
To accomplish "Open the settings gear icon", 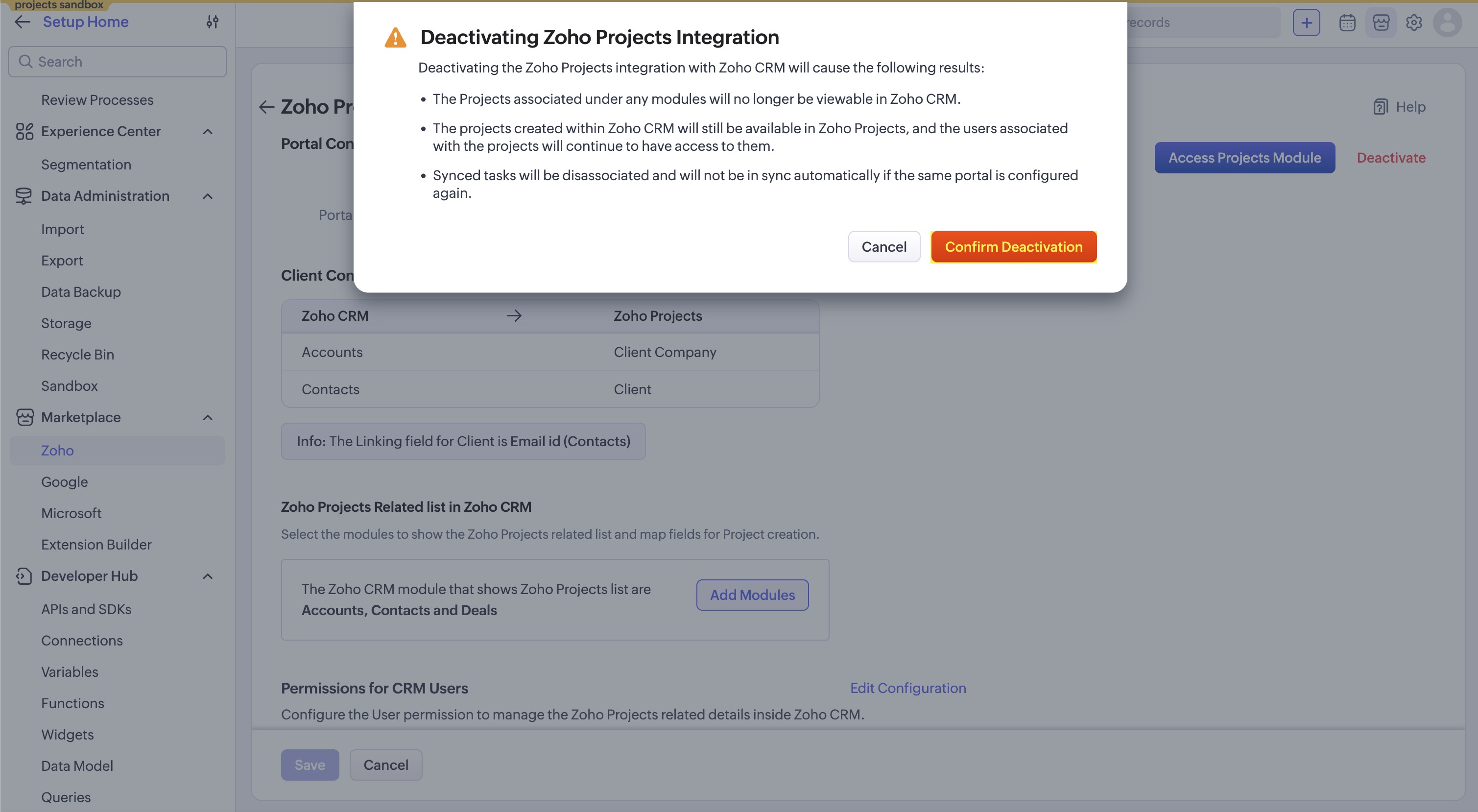I will (1414, 23).
